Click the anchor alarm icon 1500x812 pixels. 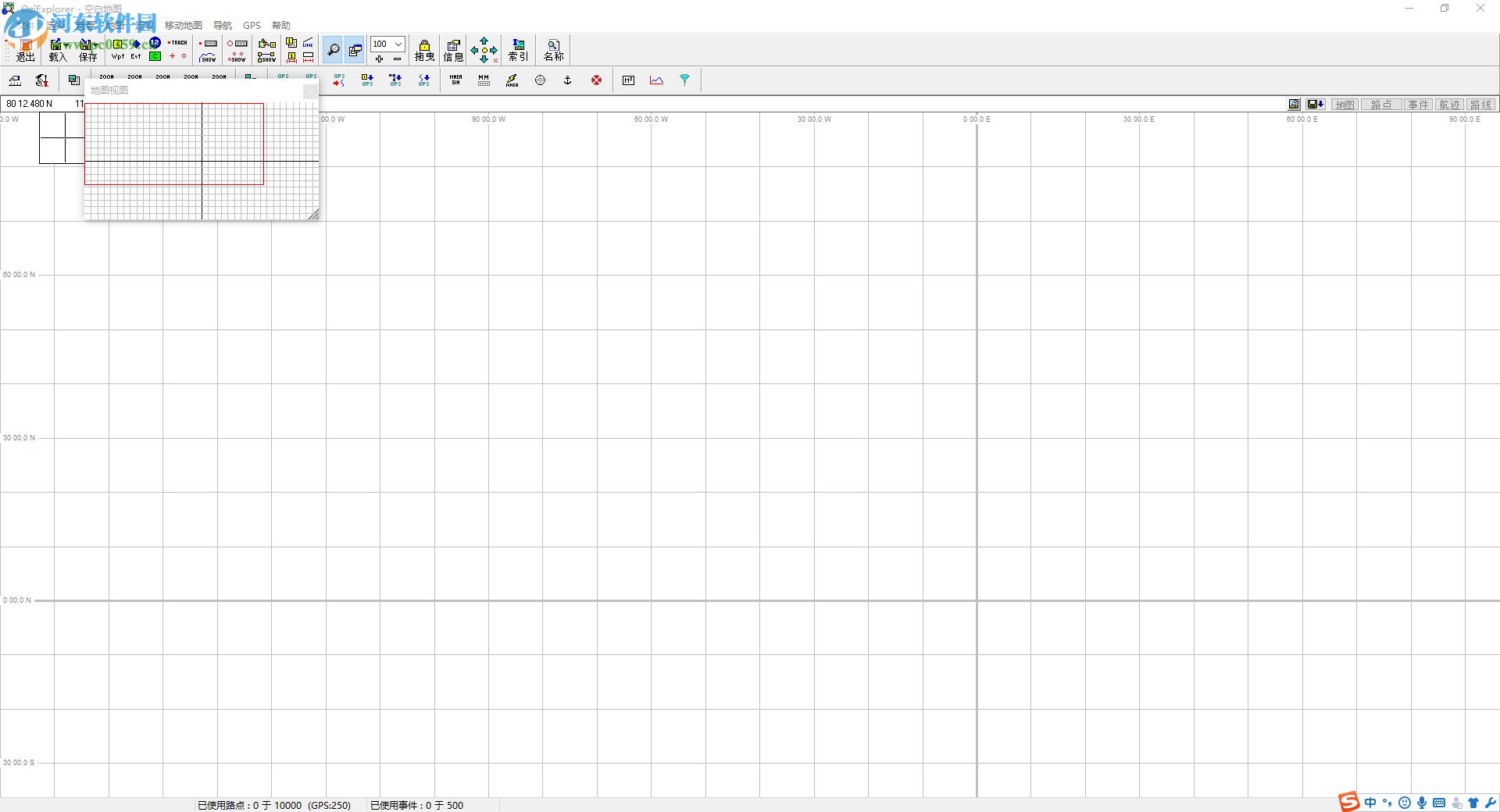point(568,80)
